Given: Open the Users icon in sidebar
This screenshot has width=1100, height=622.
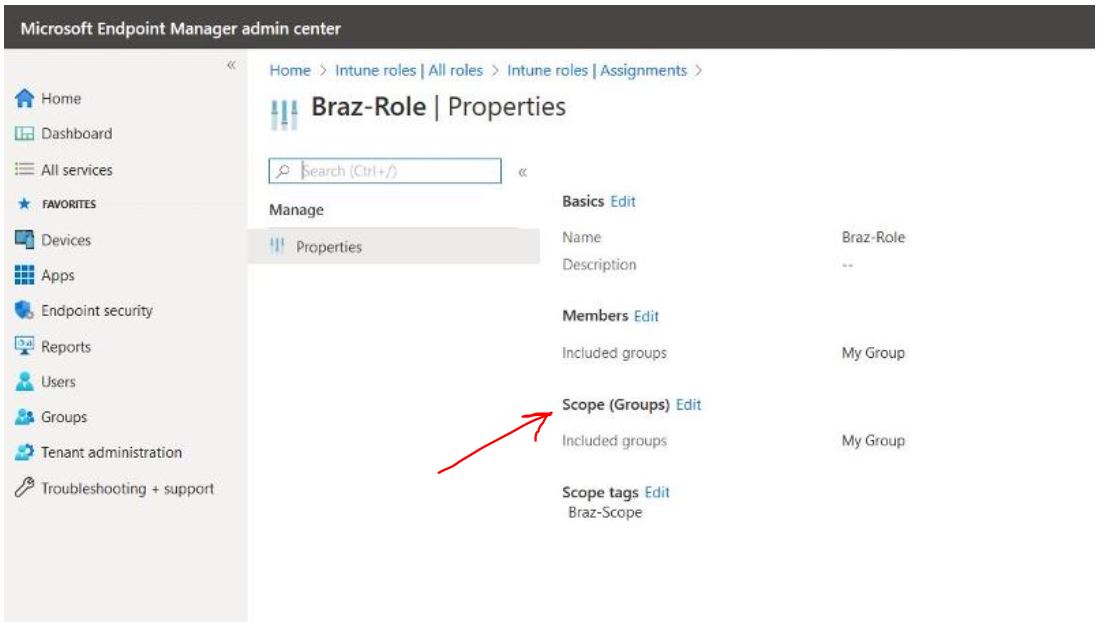Looking at the screenshot, I should tap(25, 382).
